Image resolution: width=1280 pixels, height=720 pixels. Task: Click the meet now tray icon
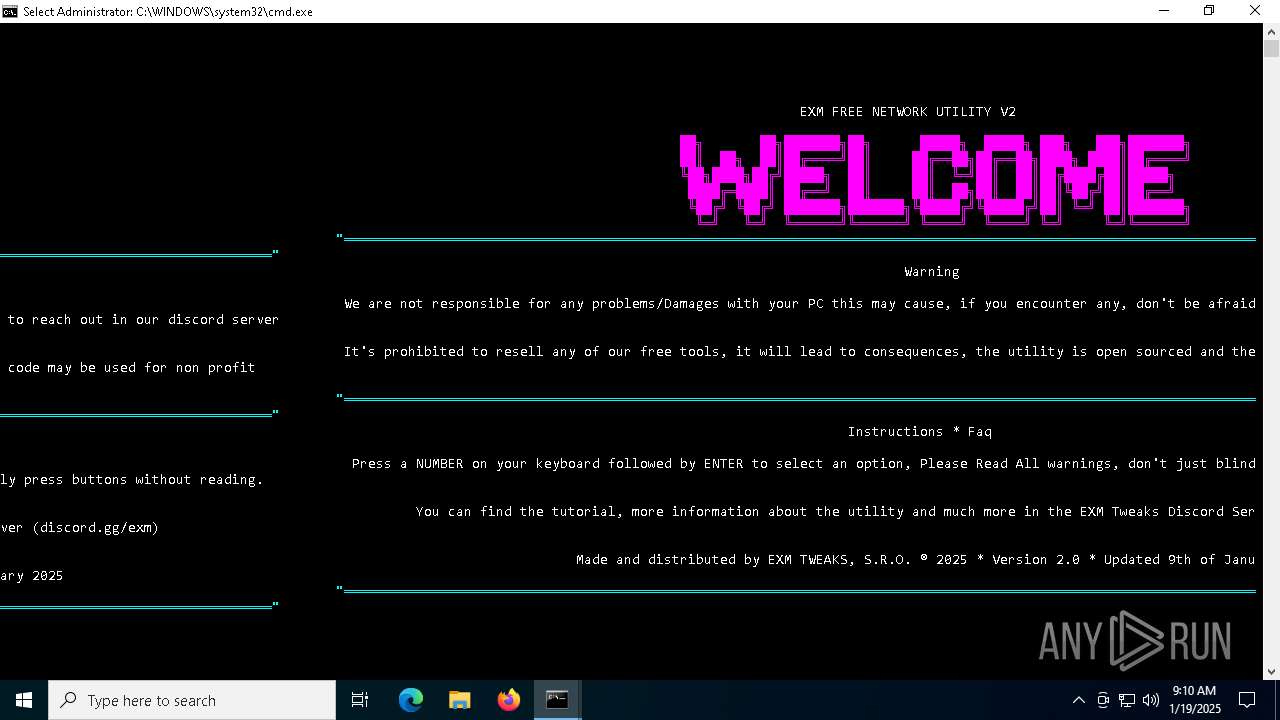click(1103, 700)
